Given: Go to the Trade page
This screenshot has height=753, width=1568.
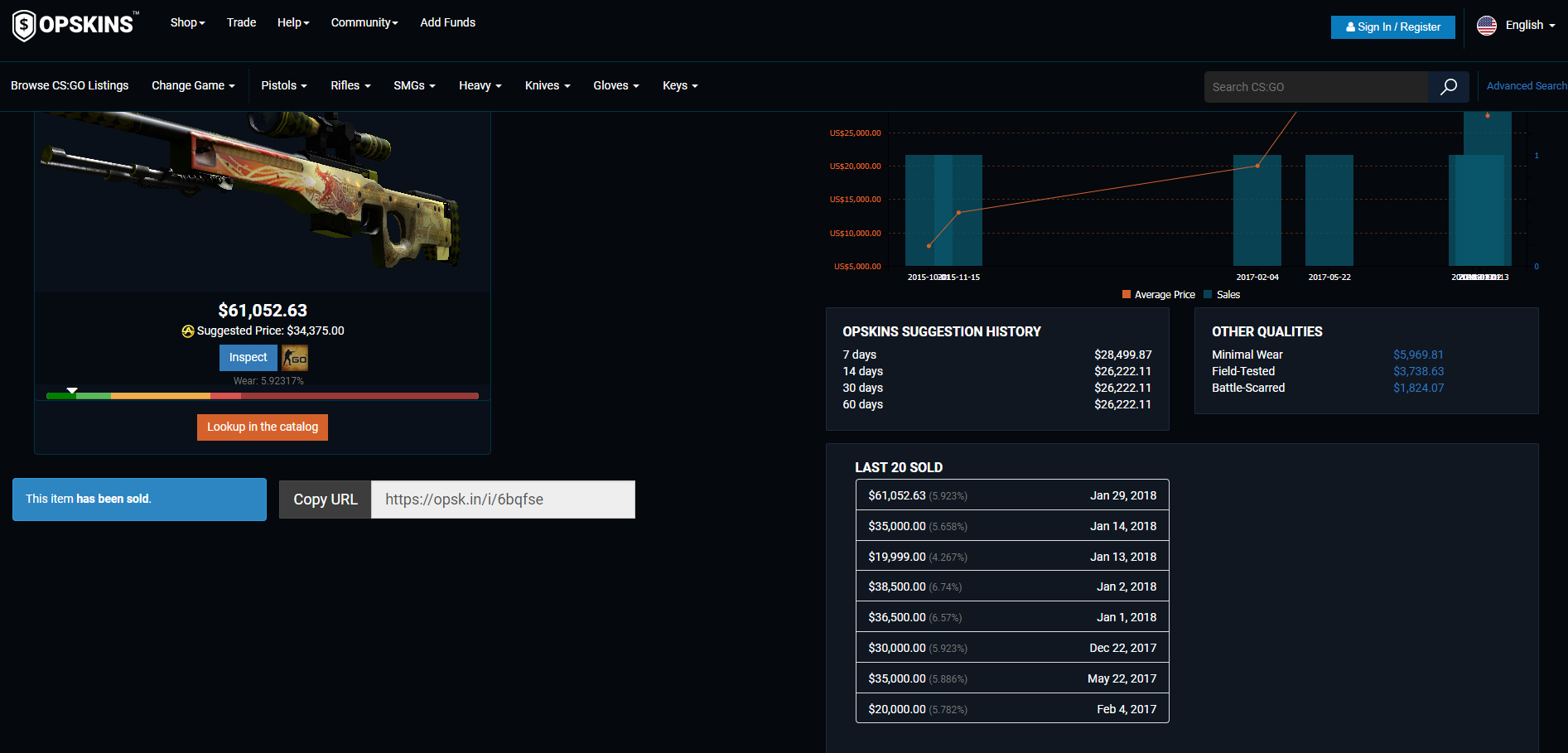Looking at the screenshot, I should tap(241, 22).
